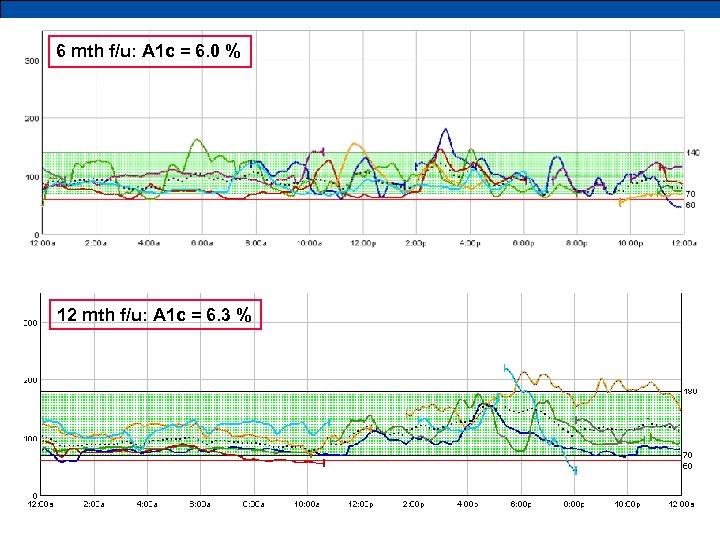Click the 140 upper target label on the 6 mth chart
The image size is (720, 540).
(693, 152)
